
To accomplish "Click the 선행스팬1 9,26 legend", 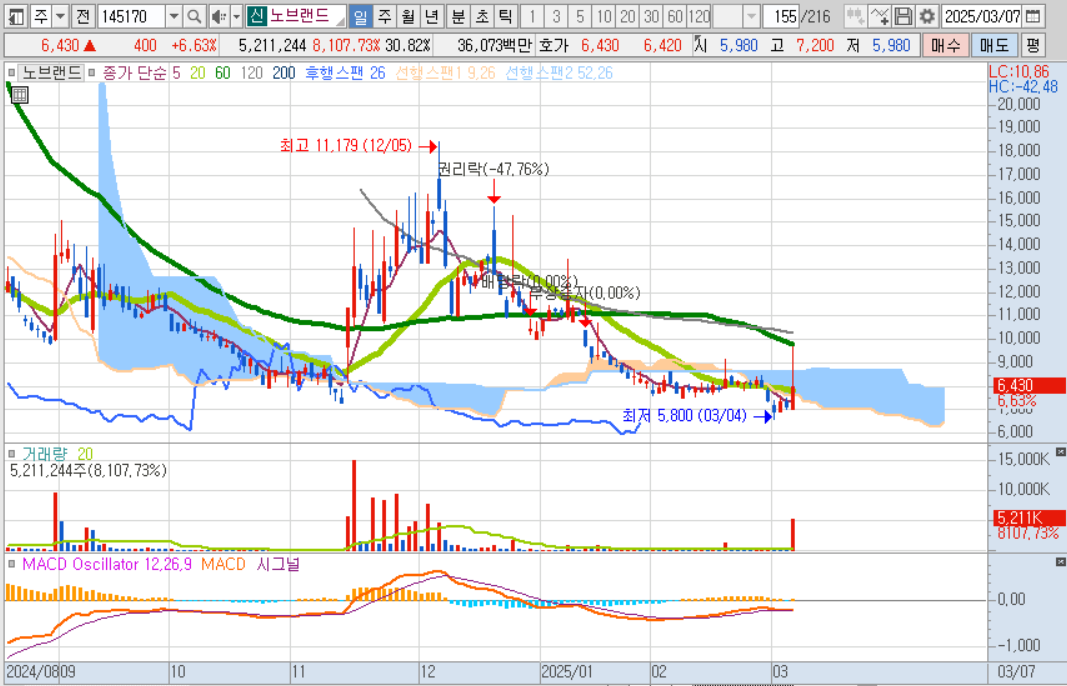I will [x=445, y=73].
